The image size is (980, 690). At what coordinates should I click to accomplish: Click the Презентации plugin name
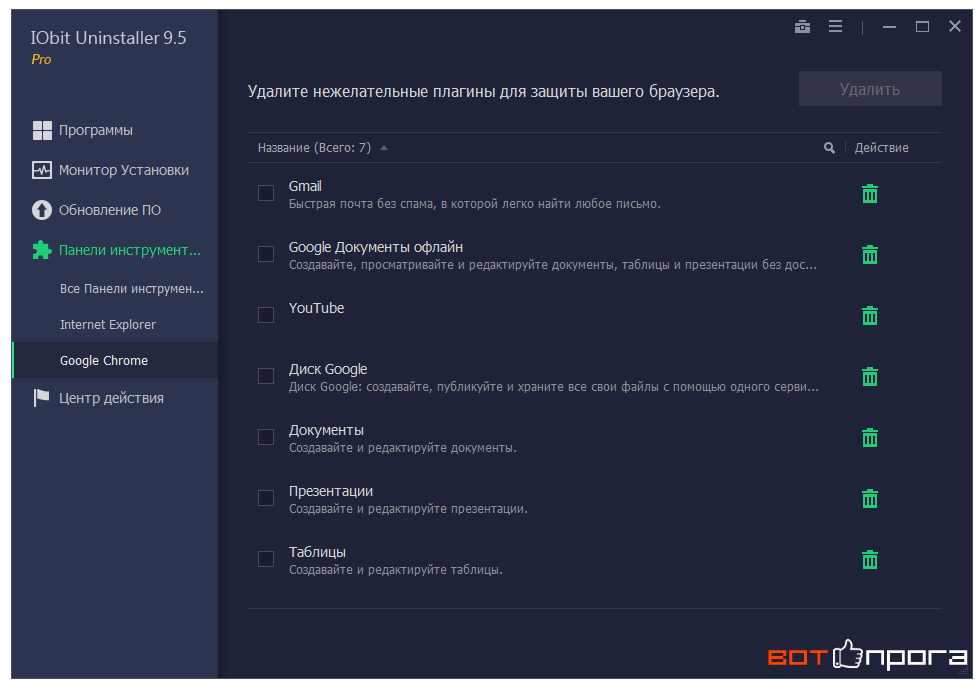coord(331,491)
